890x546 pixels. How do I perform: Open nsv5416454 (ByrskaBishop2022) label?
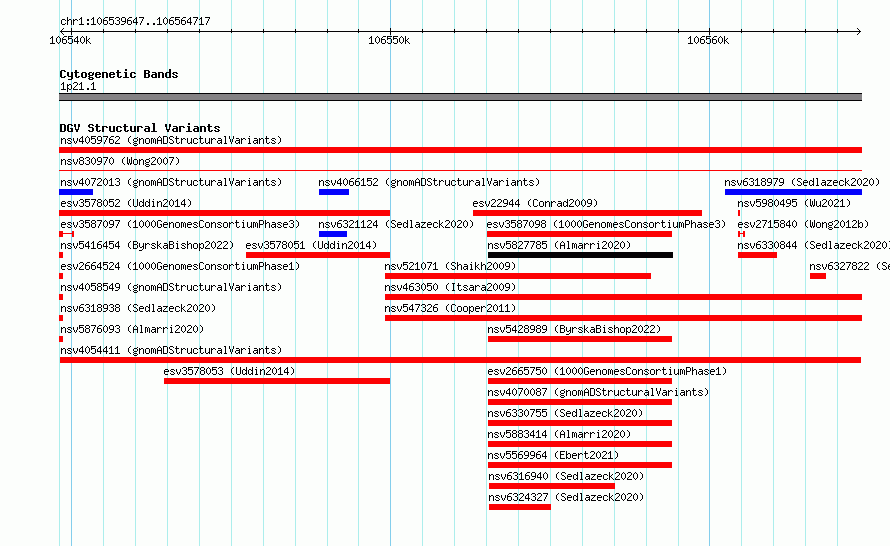pyautogui.click(x=147, y=245)
